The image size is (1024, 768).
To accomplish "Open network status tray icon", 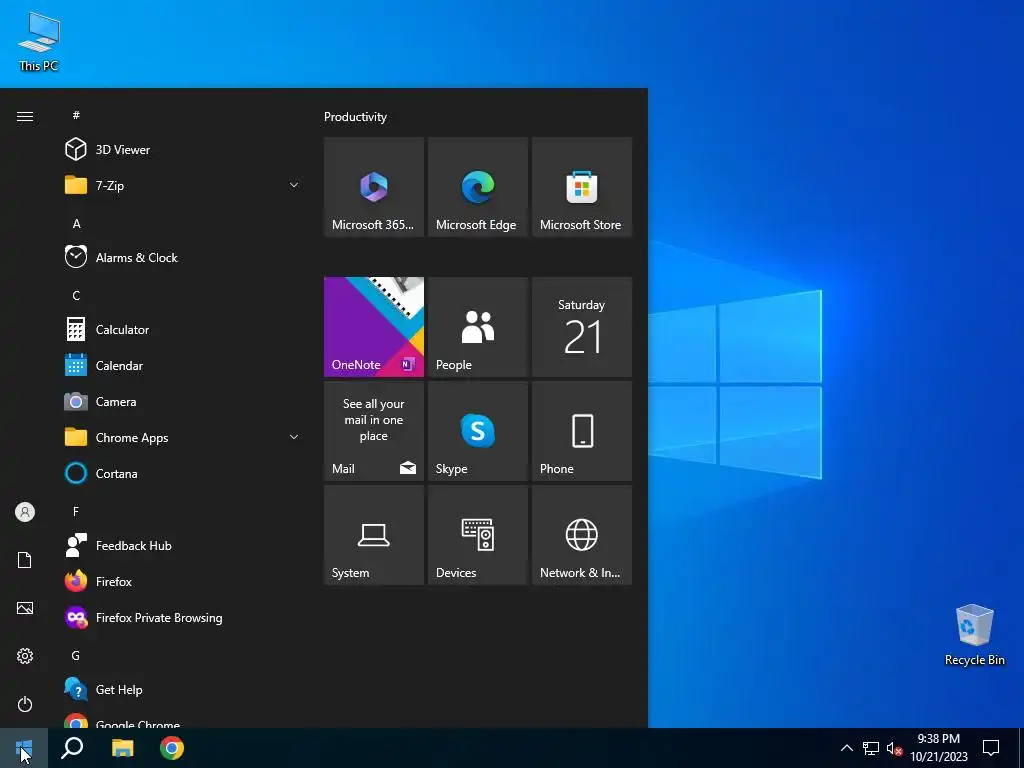I will click(871, 748).
